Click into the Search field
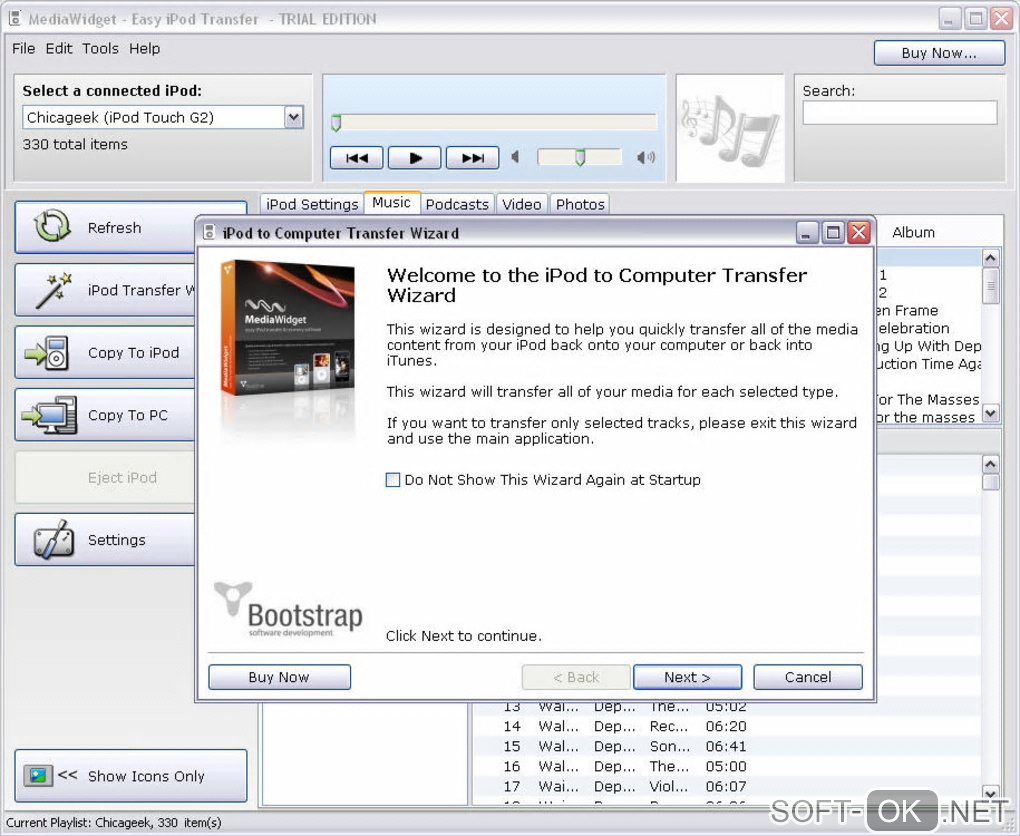Image resolution: width=1020 pixels, height=836 pixels. (900, 113)
